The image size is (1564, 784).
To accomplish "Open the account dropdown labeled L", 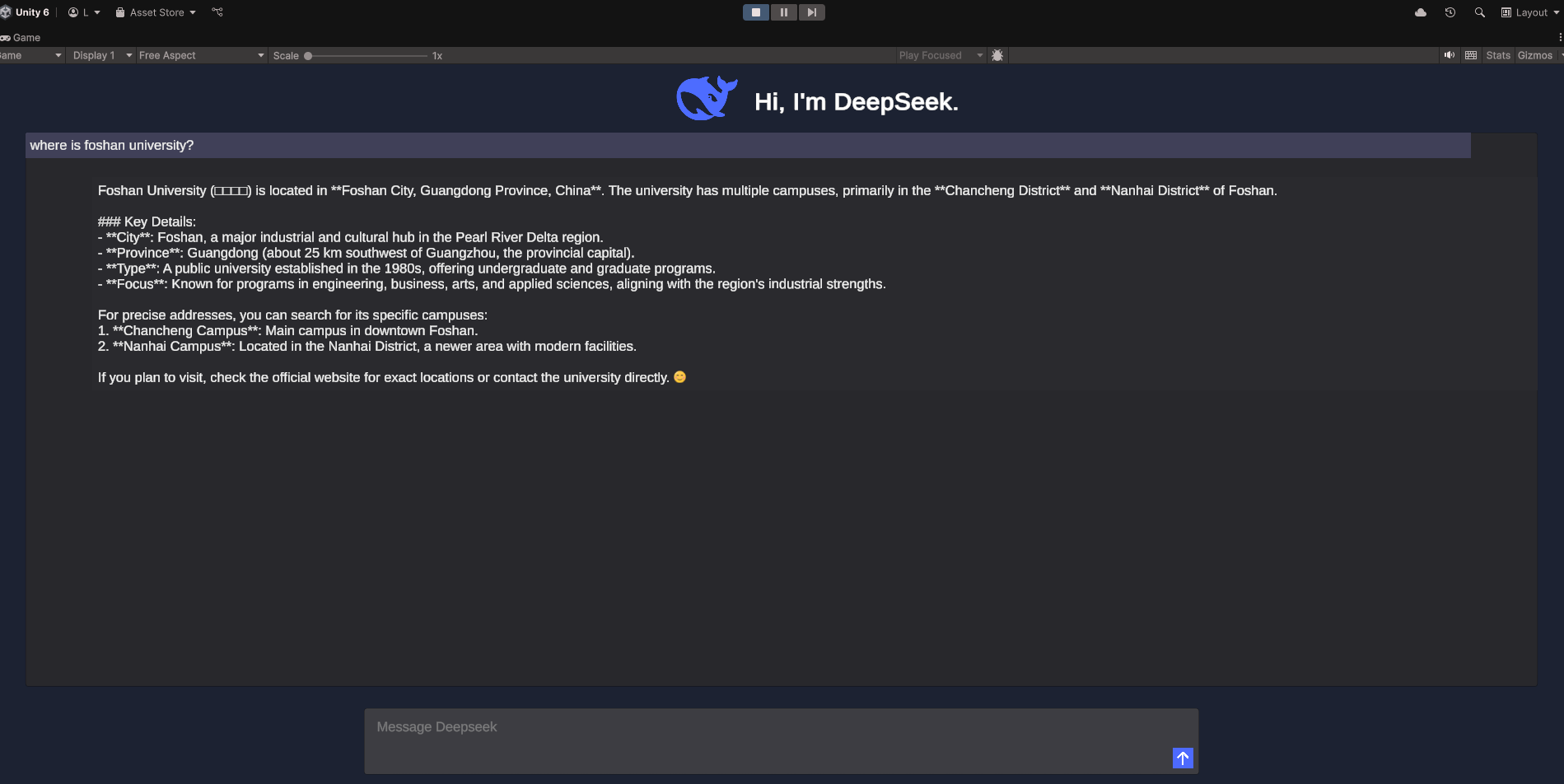I will click(84, 12).
